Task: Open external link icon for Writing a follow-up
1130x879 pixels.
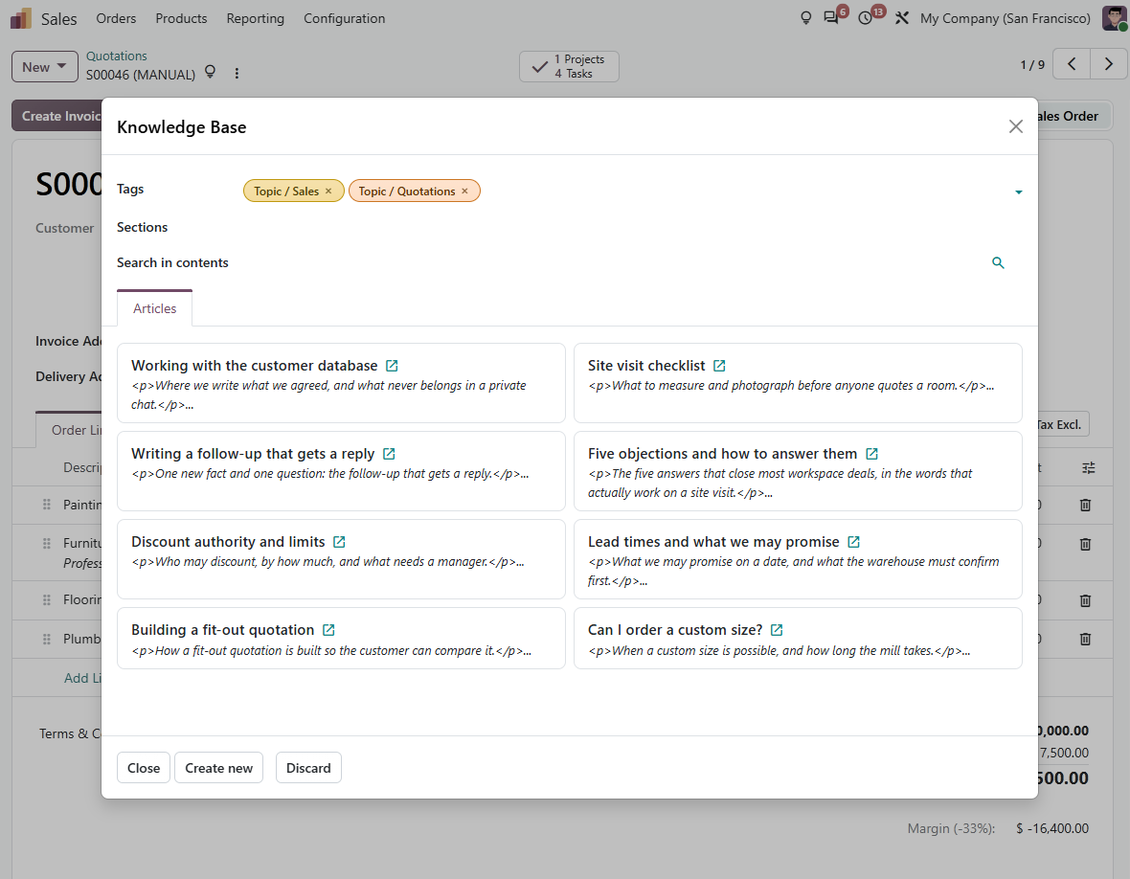Action: pos(389,454)
